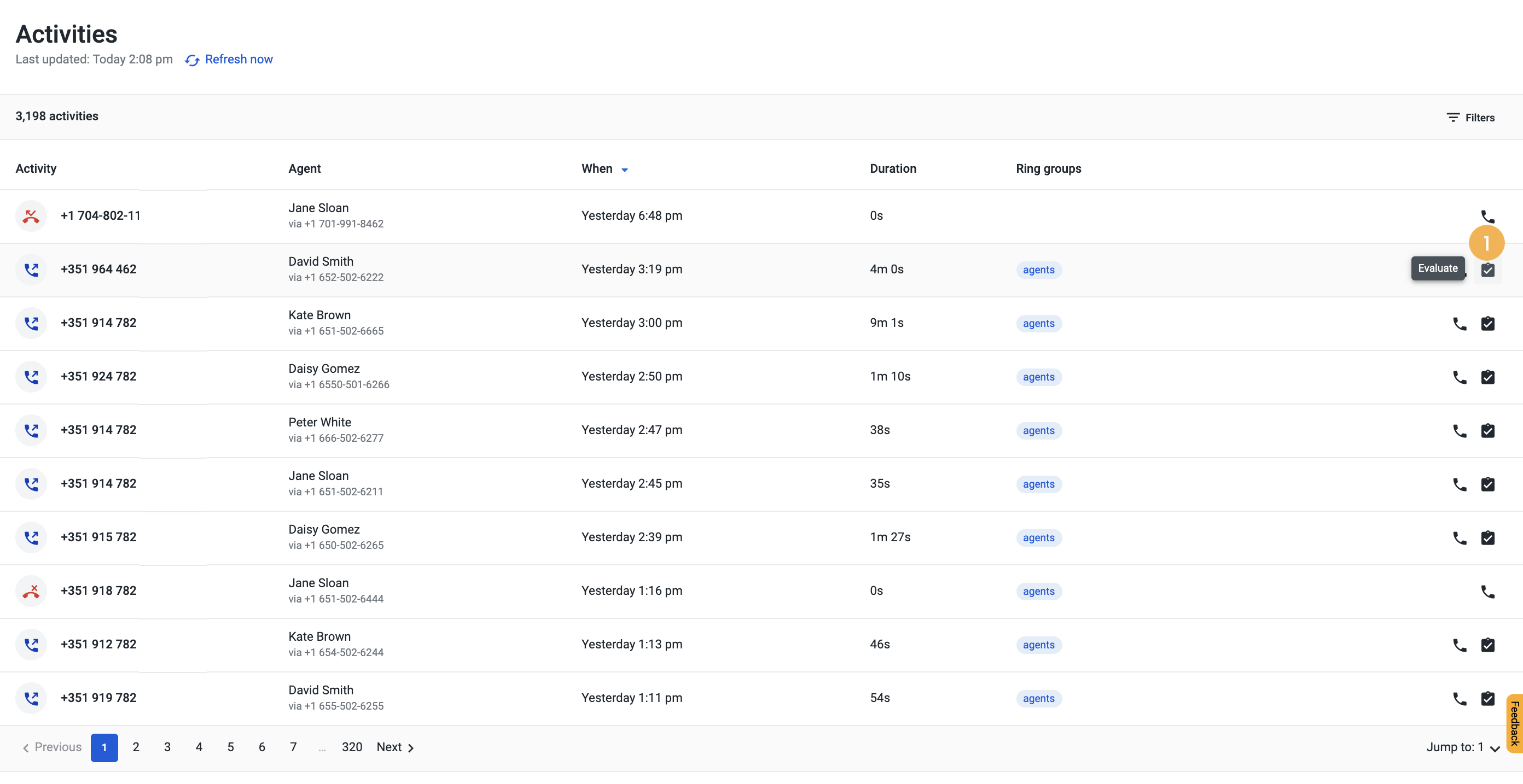Open the Jump to page dropdown
Image resolution: width=1523 pixels, height=784 pixels.
1463,747
